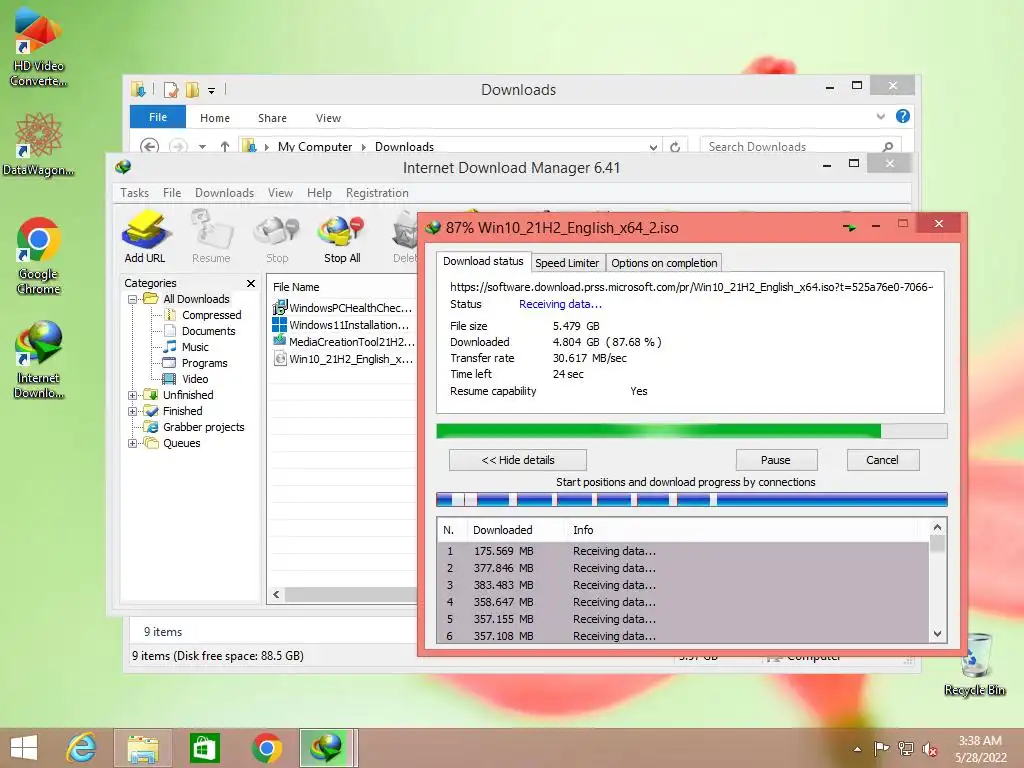This screenshot has width=1024, height=768.
Task: Click the Help icon in Downloads window
Action: click(x=903, y=116)
